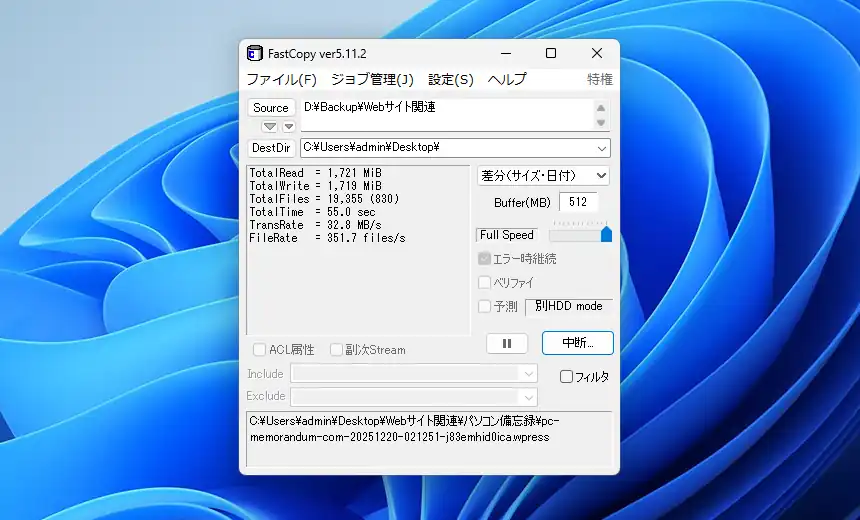The image size is (860, 520).
Task: Click the 中断... button to abort
Action: 578,343
